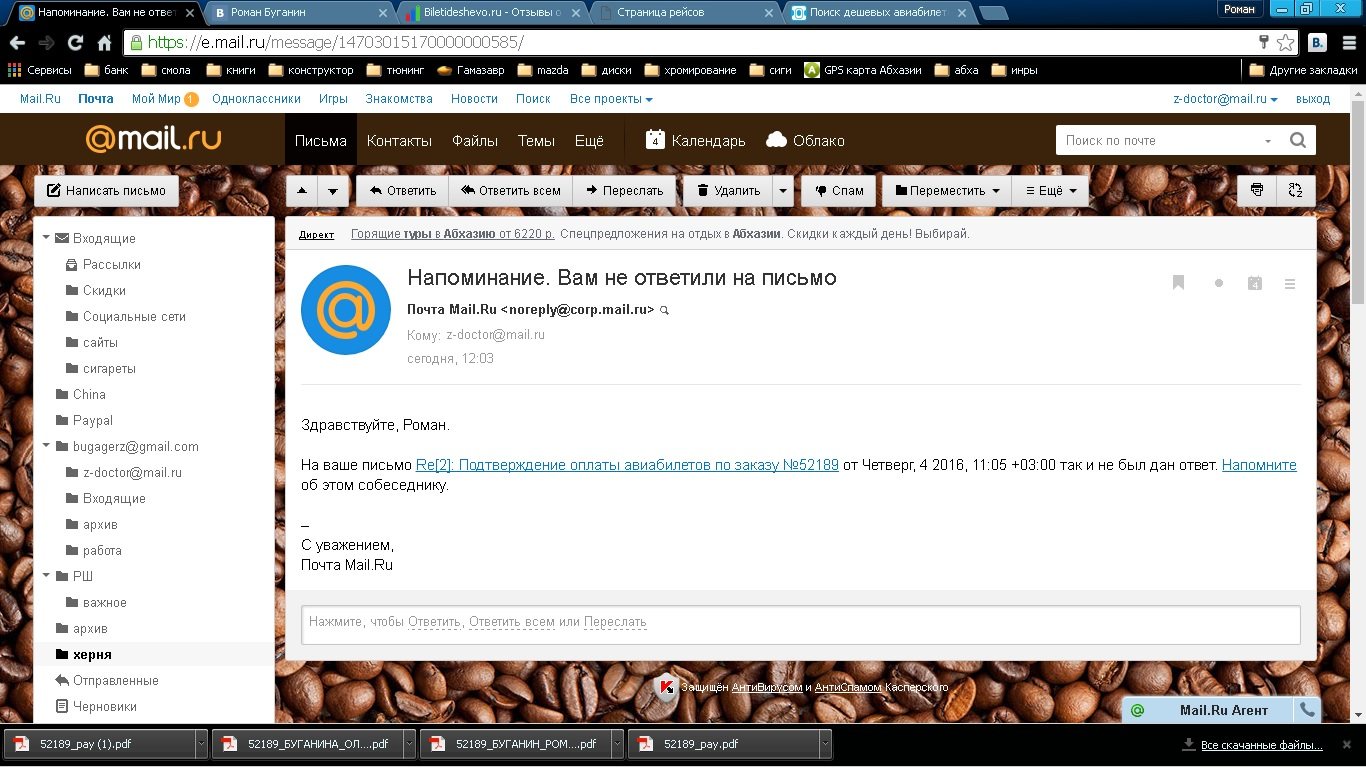Screen dimensions: 1366x768
Task: Open Ещё header menu
Action: pos(589,140)
